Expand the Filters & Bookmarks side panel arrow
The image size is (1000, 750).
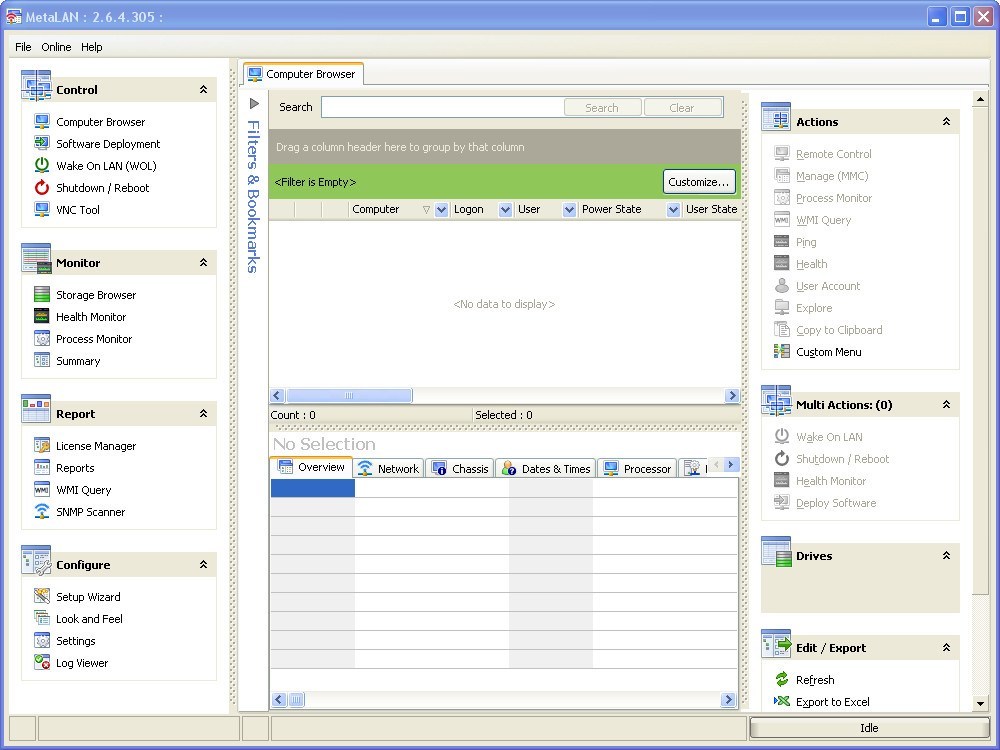click(254, 103)
